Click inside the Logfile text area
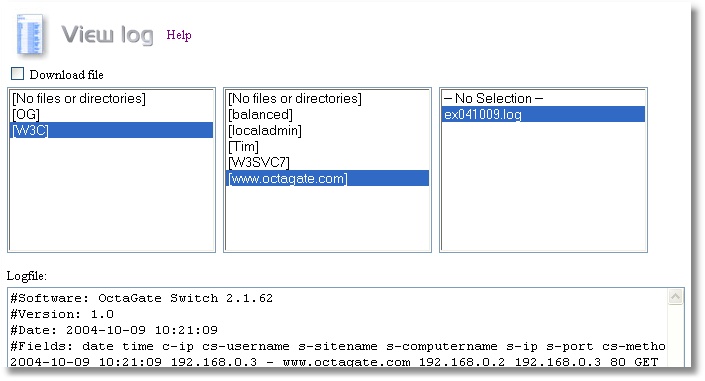 [337, 328]
